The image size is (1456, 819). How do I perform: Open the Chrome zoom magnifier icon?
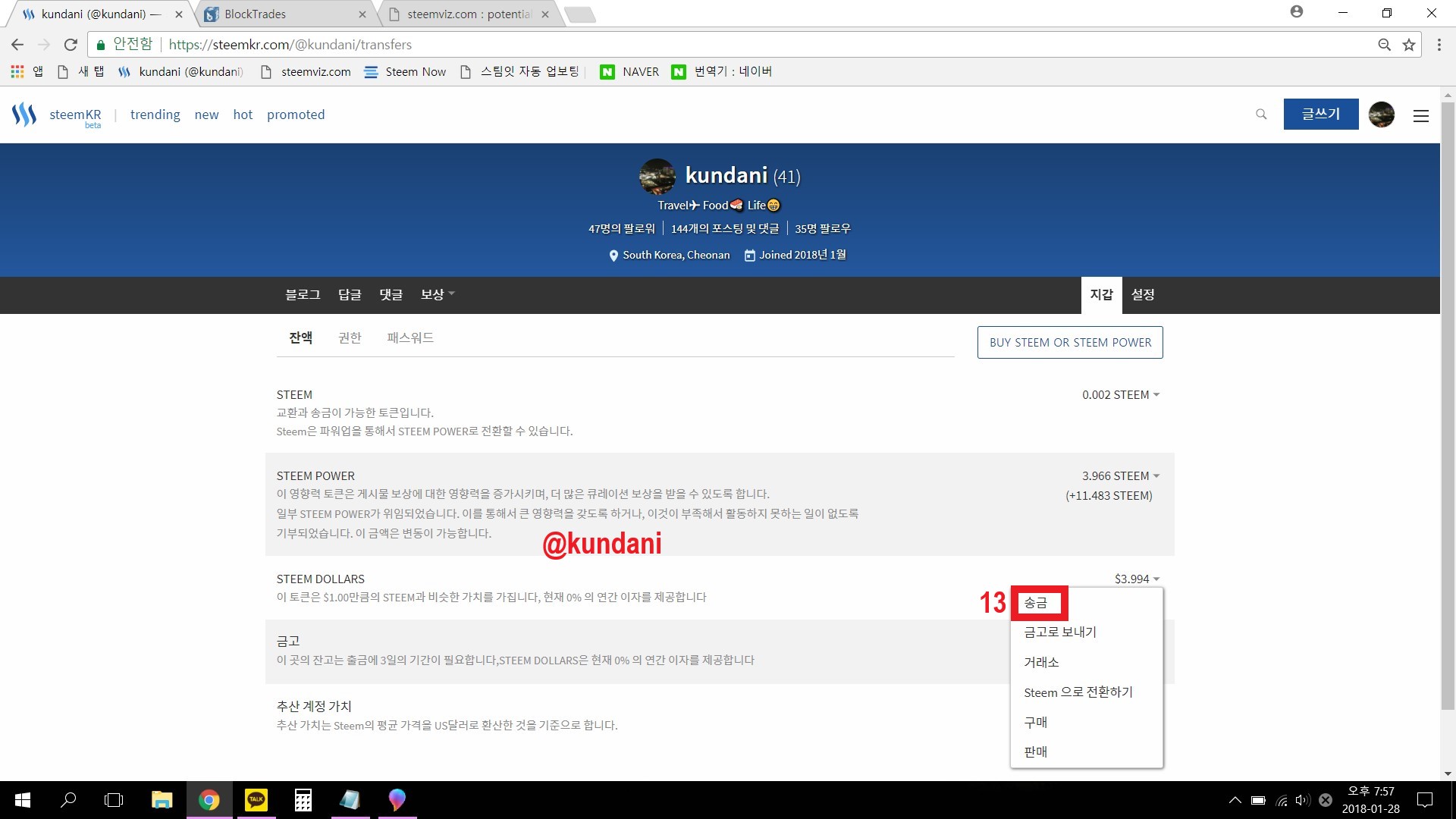click(1385, 45)
